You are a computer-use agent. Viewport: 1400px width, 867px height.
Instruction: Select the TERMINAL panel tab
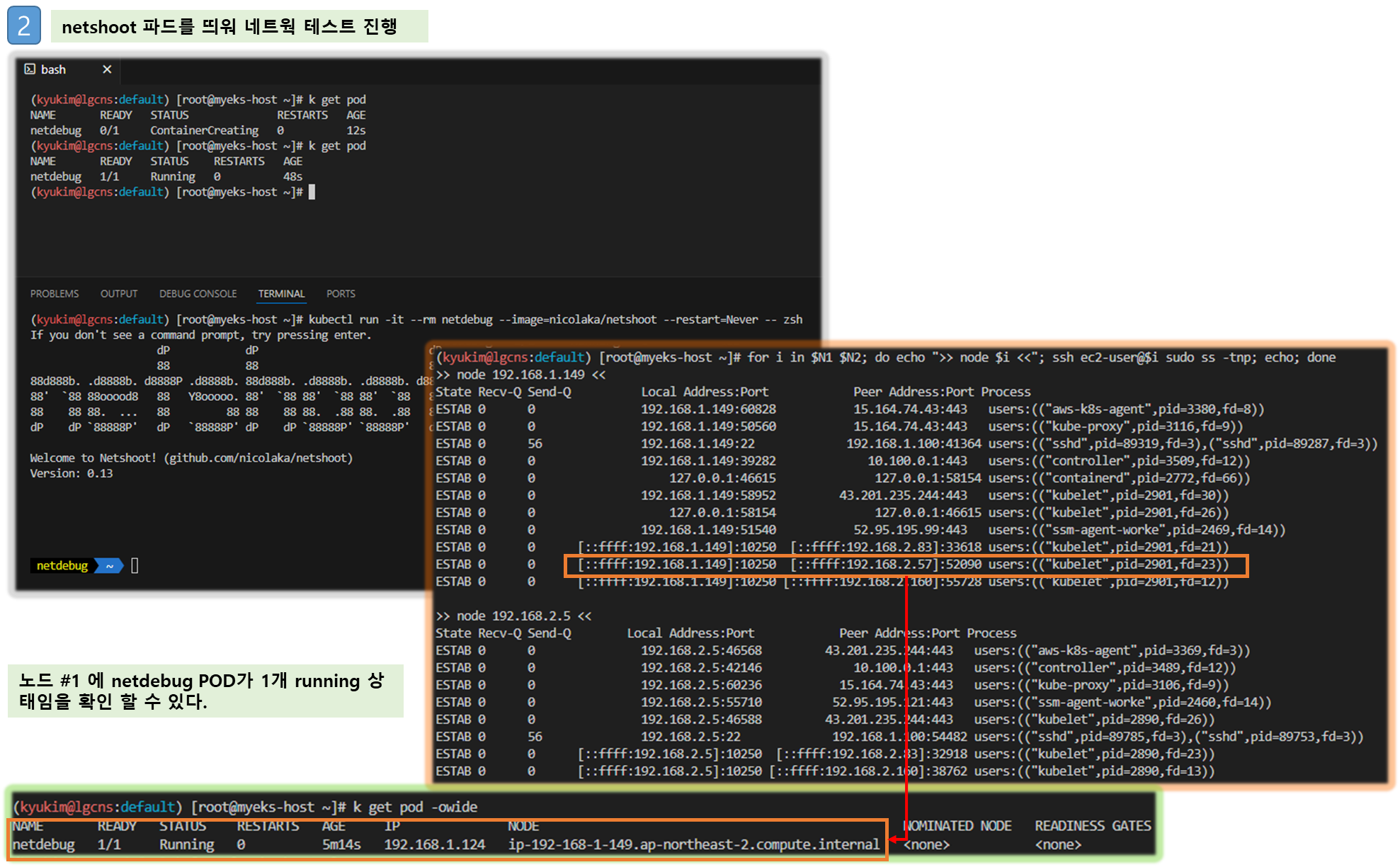281,293
